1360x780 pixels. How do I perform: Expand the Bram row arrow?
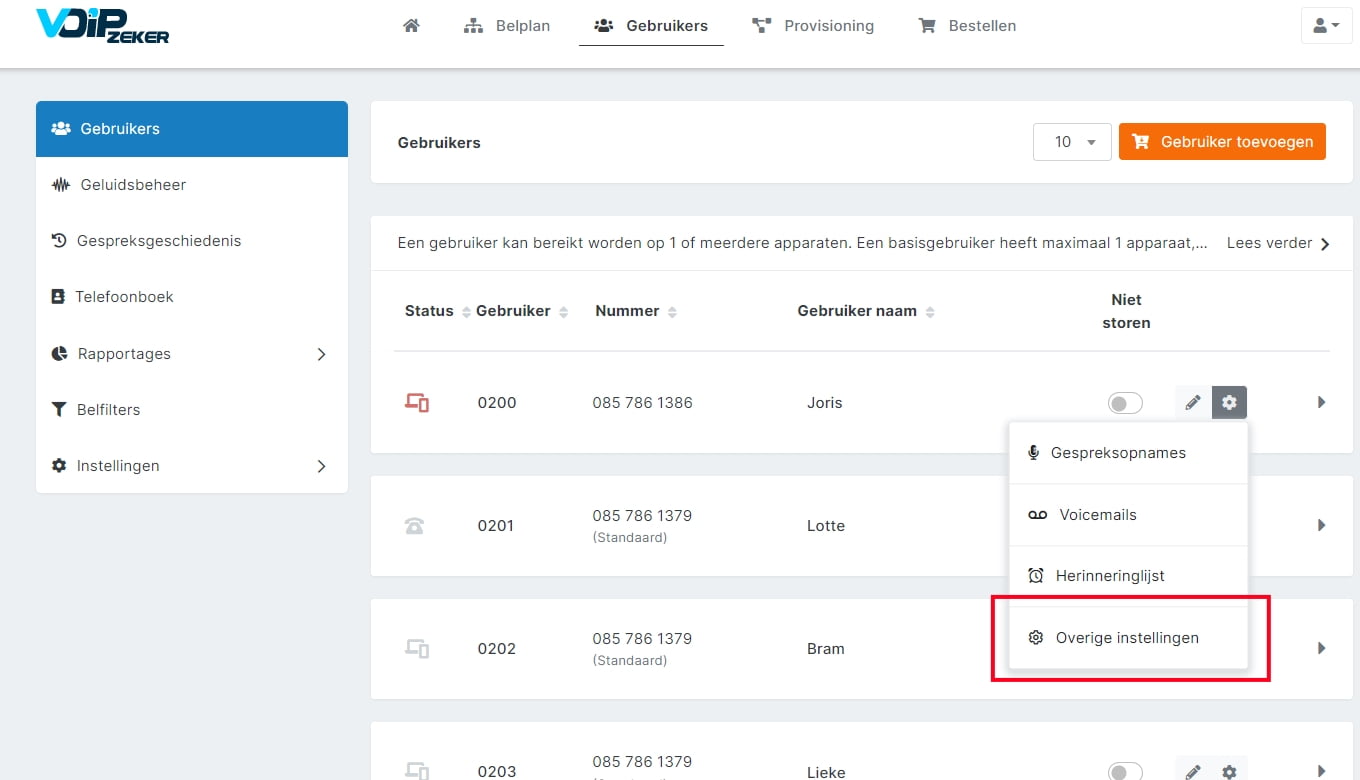(1321, 649)
